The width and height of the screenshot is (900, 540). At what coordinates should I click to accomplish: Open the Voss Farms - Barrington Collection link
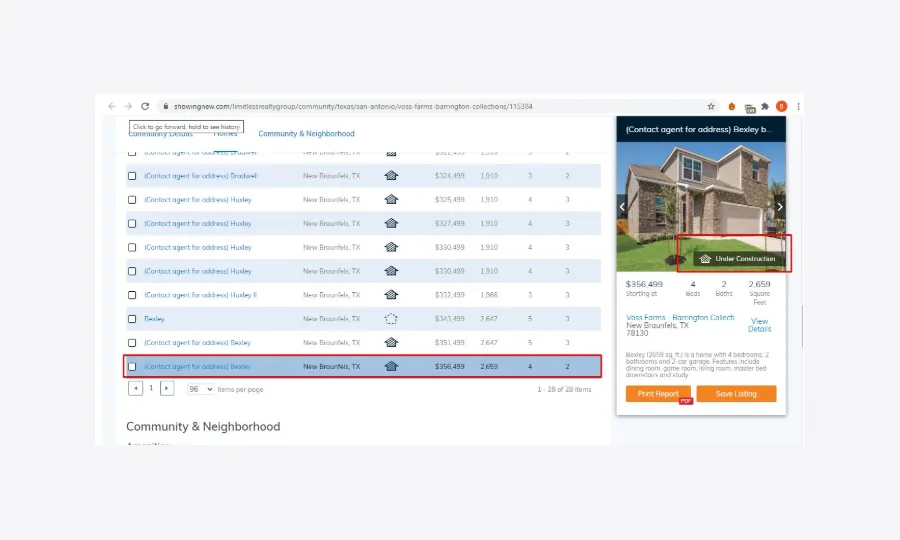click(x=680, y=317)
